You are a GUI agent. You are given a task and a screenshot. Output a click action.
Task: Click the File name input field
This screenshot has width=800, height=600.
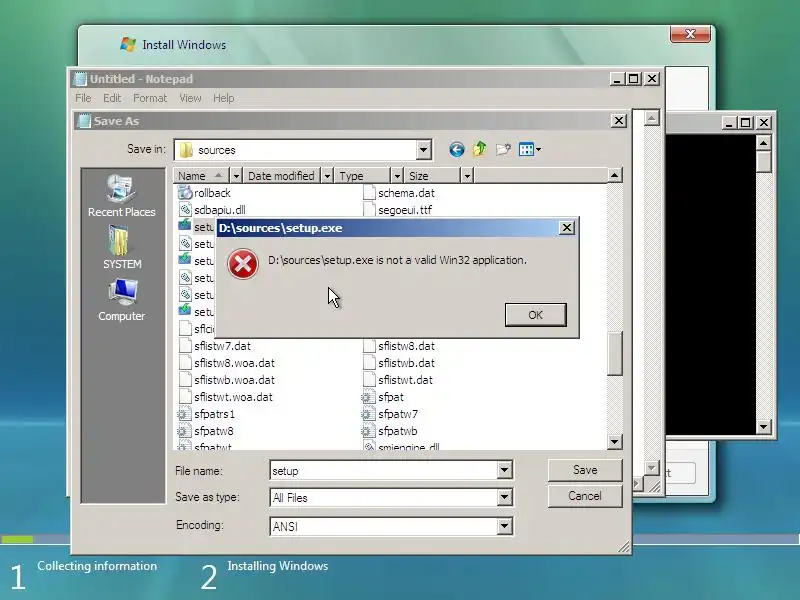point(384,470)
